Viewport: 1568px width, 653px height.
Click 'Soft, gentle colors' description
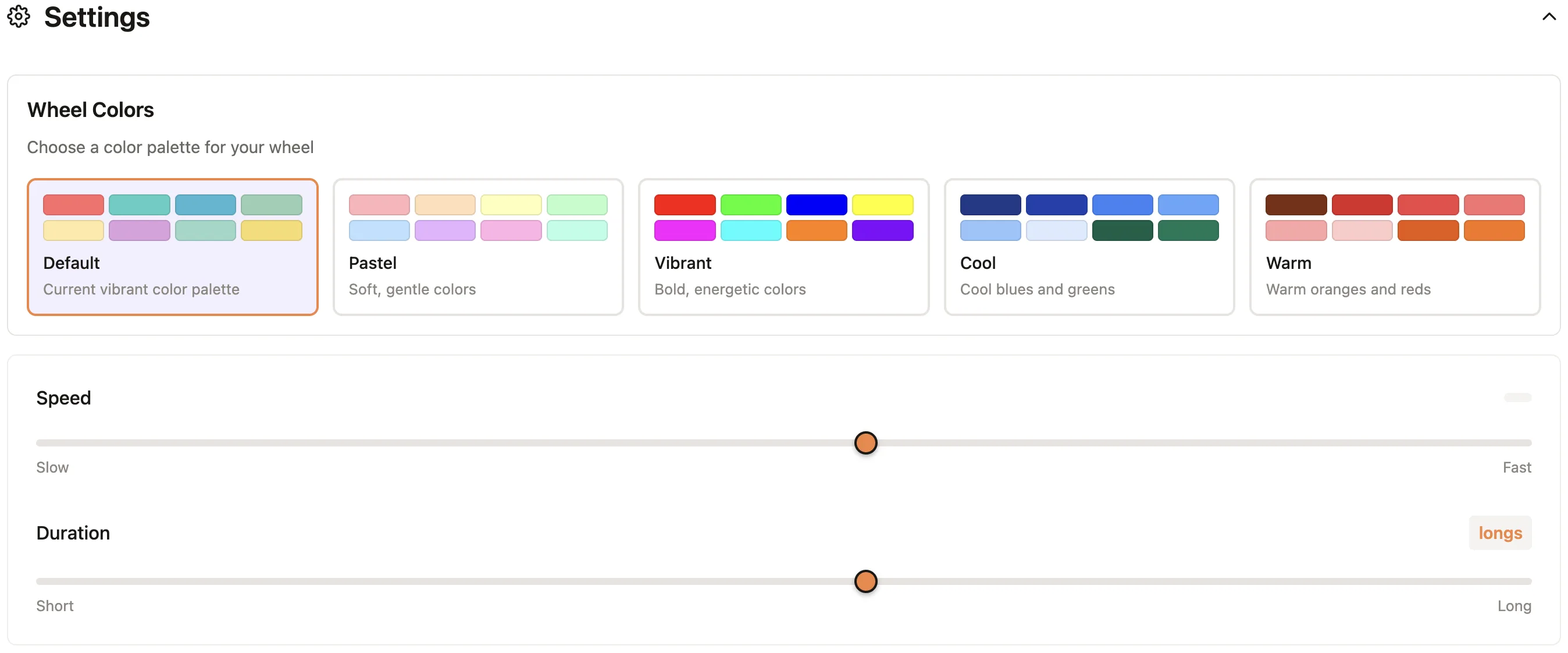point(412,289)
